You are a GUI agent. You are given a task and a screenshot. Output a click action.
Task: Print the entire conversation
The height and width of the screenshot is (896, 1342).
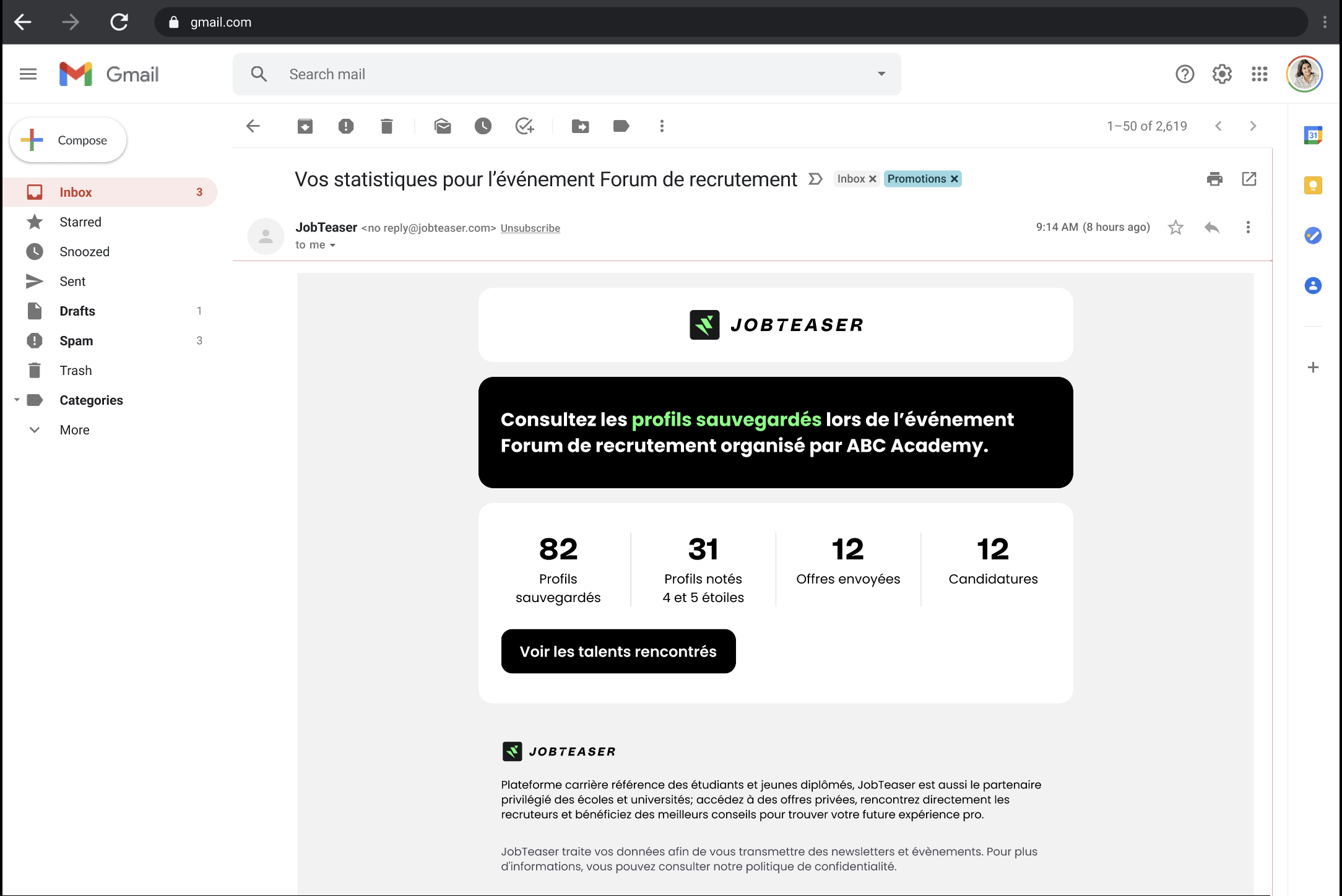click(1214, 179)
